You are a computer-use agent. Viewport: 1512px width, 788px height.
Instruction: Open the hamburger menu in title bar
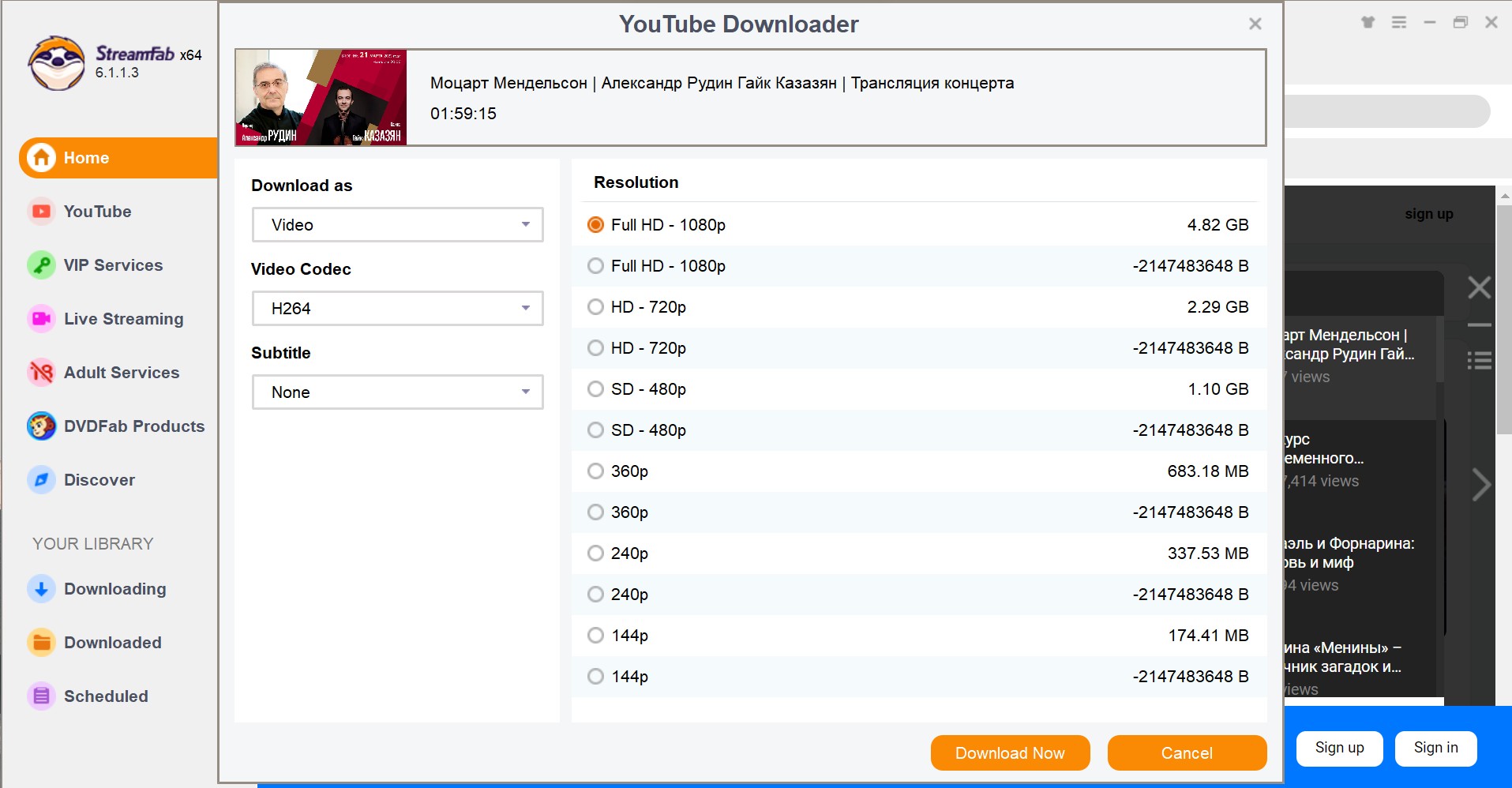coord(1399,23)
